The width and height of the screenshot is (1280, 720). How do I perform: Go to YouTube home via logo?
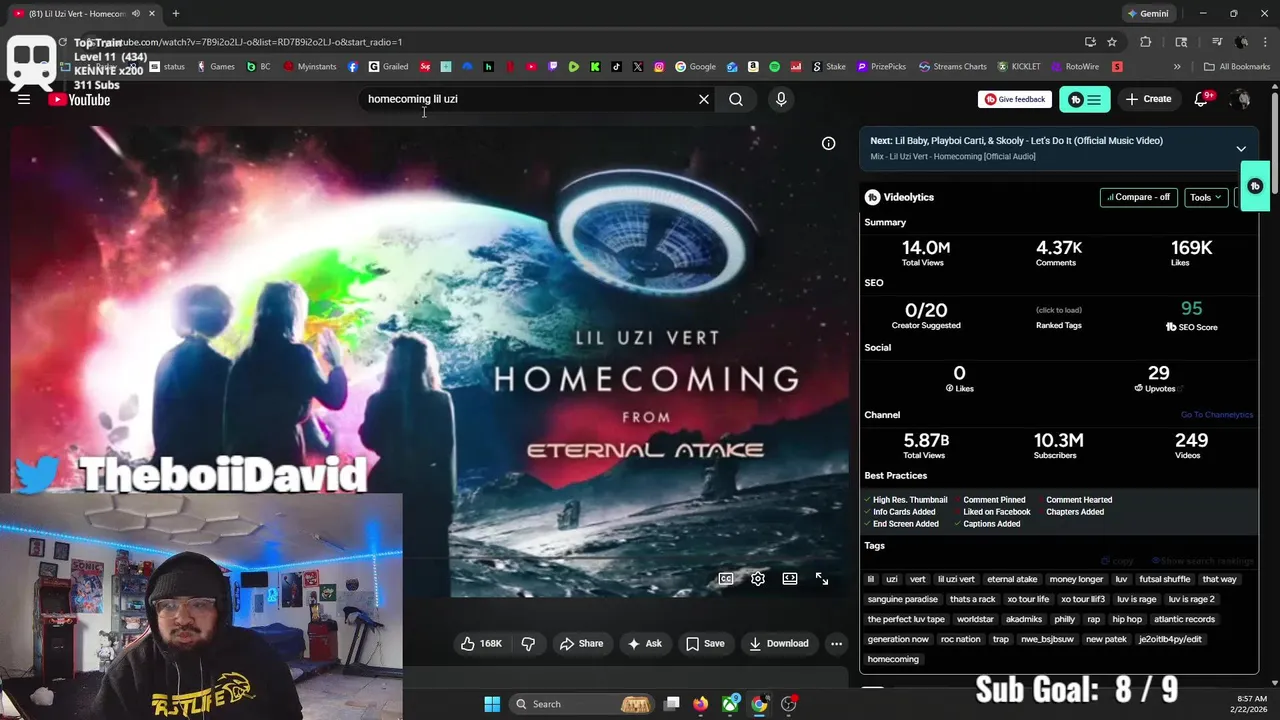click(x=80, y=99)
